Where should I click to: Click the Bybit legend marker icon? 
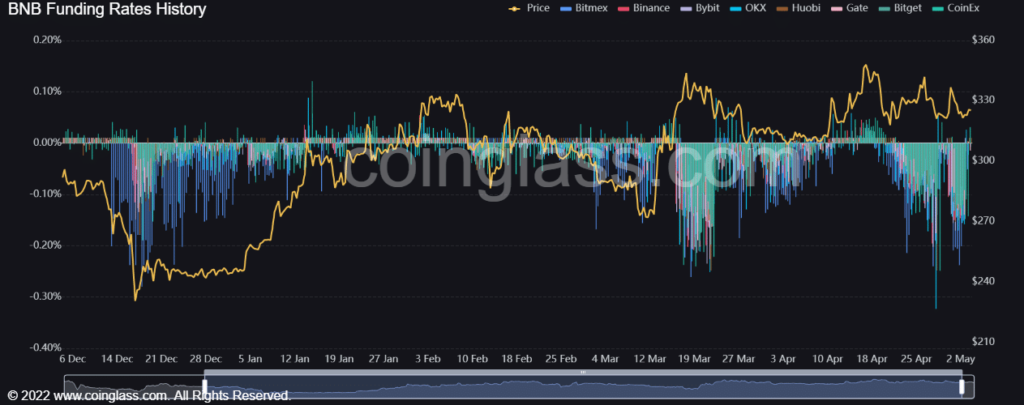pyautogui.click(x=685, y=9)
